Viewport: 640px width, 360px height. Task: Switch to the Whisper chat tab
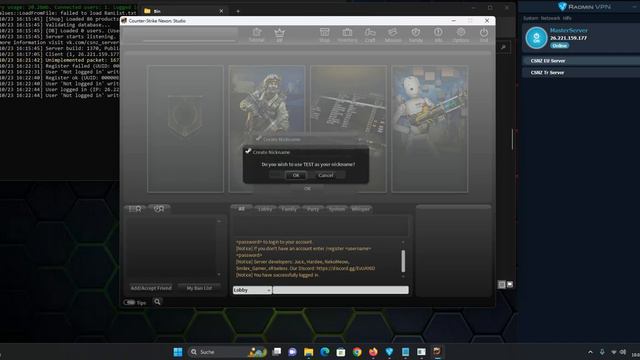pyautogui.click(x=361, y=209)
